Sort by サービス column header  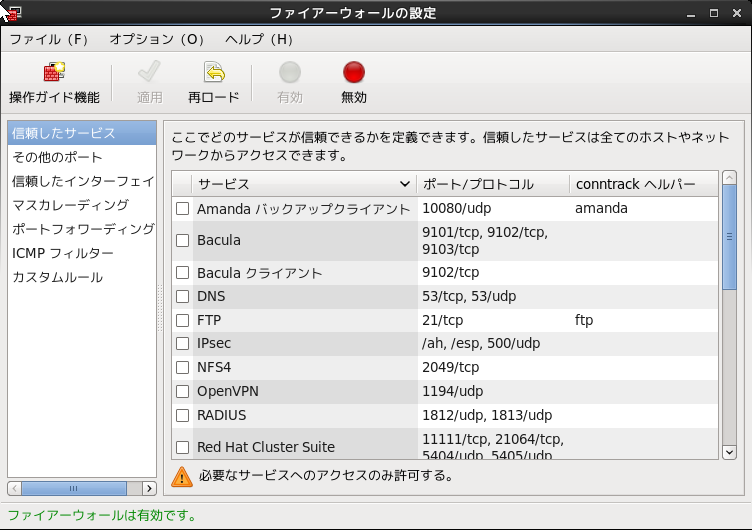point(304,184)
